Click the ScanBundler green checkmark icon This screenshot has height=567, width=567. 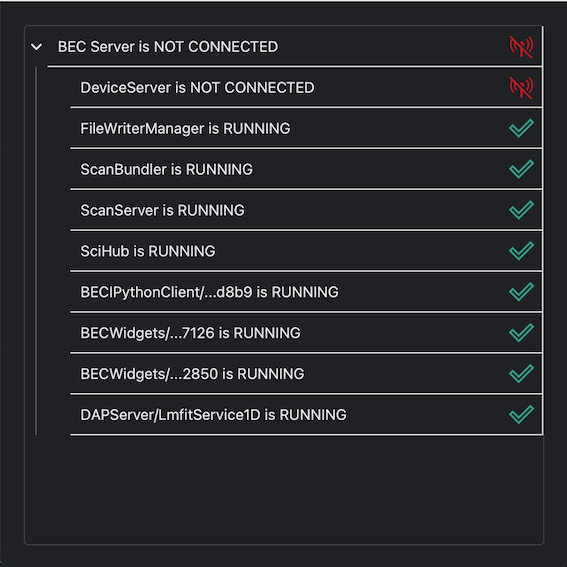click(x=521, y=169)
